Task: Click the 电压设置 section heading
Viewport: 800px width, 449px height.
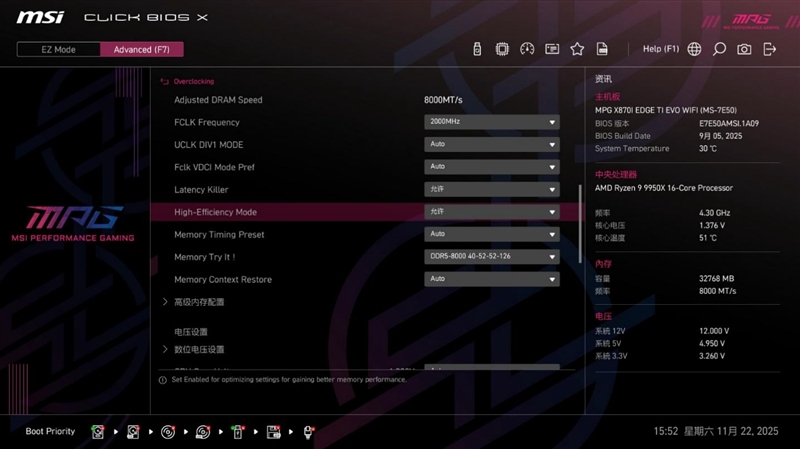Action: tap(191, 332)
